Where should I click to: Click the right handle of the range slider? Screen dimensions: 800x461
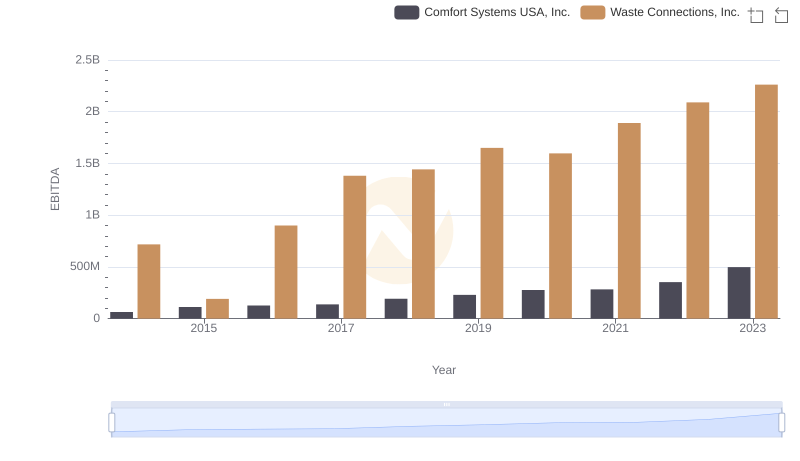pyautogui.click(x=781, y=423)
